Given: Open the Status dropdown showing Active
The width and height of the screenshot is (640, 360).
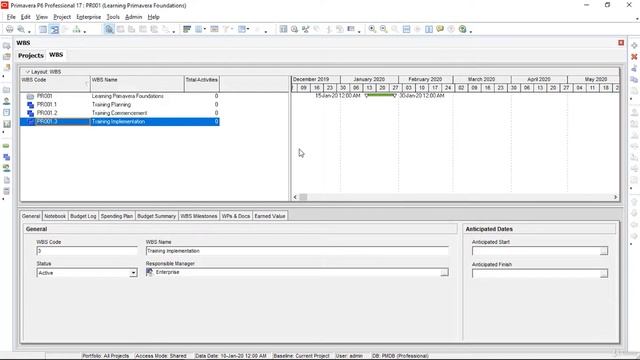Looking at the screenshot, I should [133, 273].
